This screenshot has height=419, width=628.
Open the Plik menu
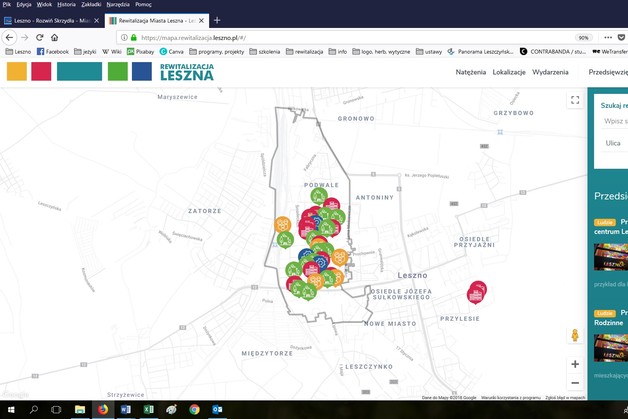pos(7,4)
